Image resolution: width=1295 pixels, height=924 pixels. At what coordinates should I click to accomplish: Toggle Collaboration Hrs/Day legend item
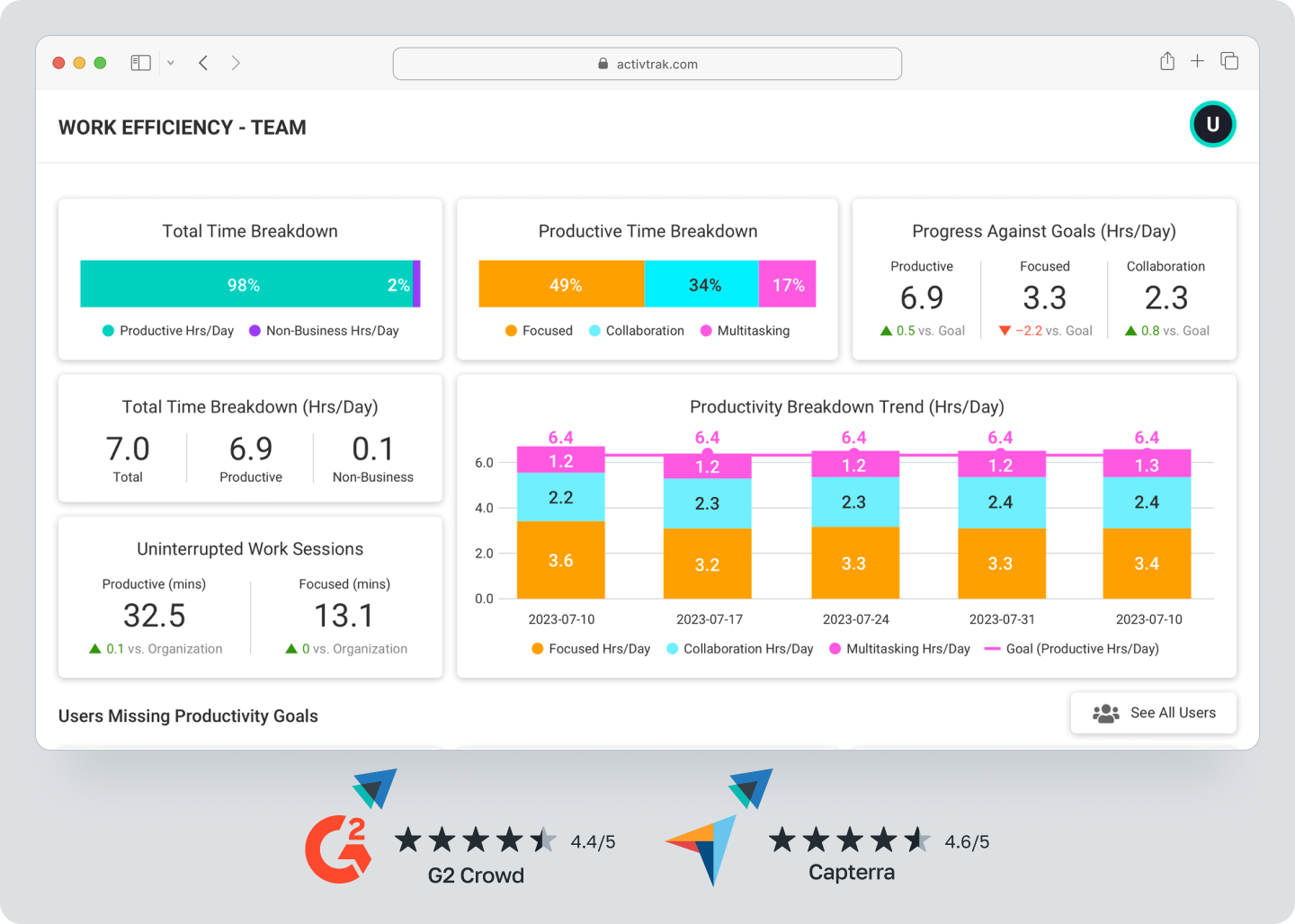[x=739, y=649]
